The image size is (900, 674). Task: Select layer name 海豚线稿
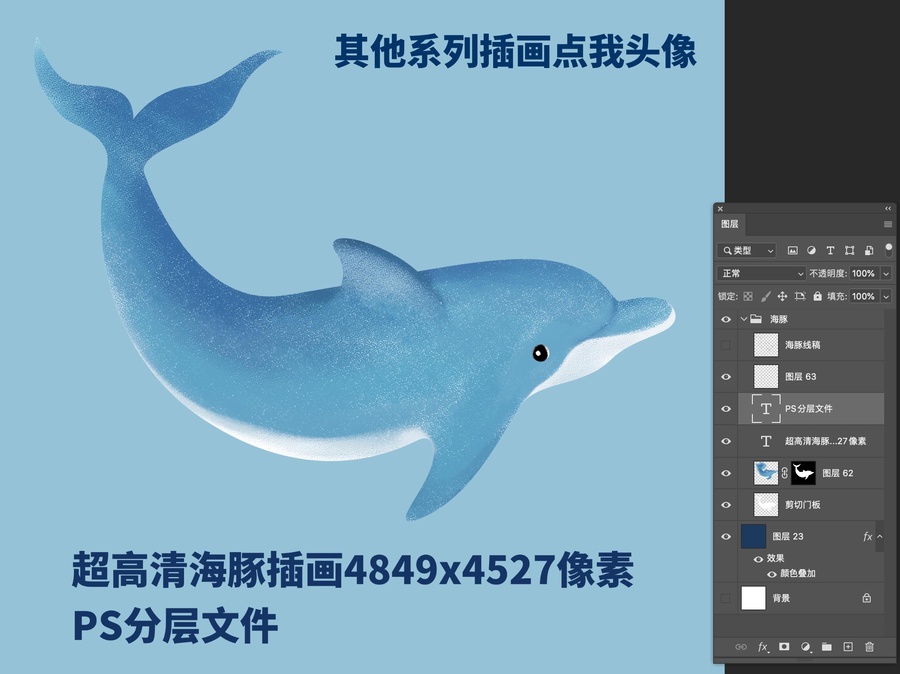point(802,345)
